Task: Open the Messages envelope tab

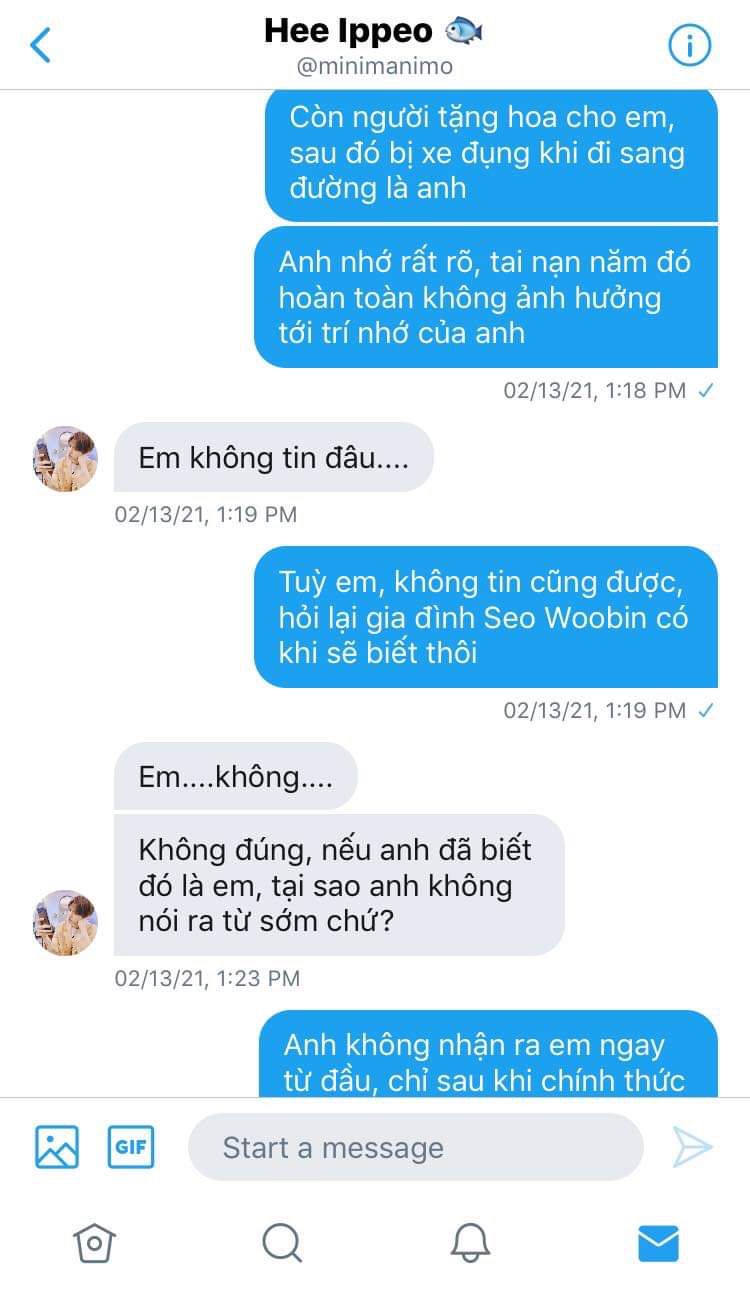Action: tap(658, 1243)
